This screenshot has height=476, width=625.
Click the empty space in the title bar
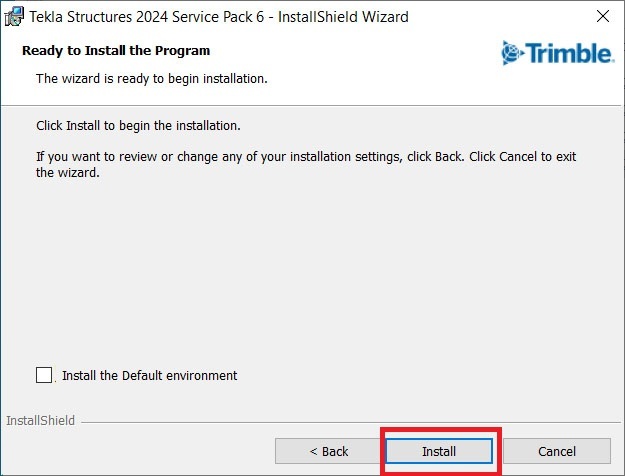490,16
